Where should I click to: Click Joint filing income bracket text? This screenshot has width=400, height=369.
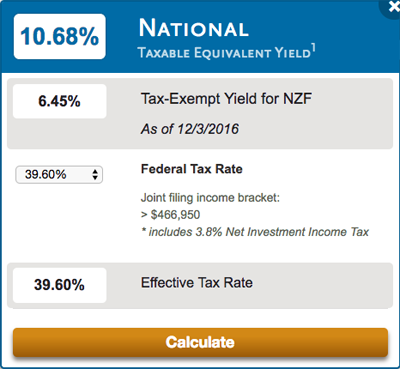210,198
